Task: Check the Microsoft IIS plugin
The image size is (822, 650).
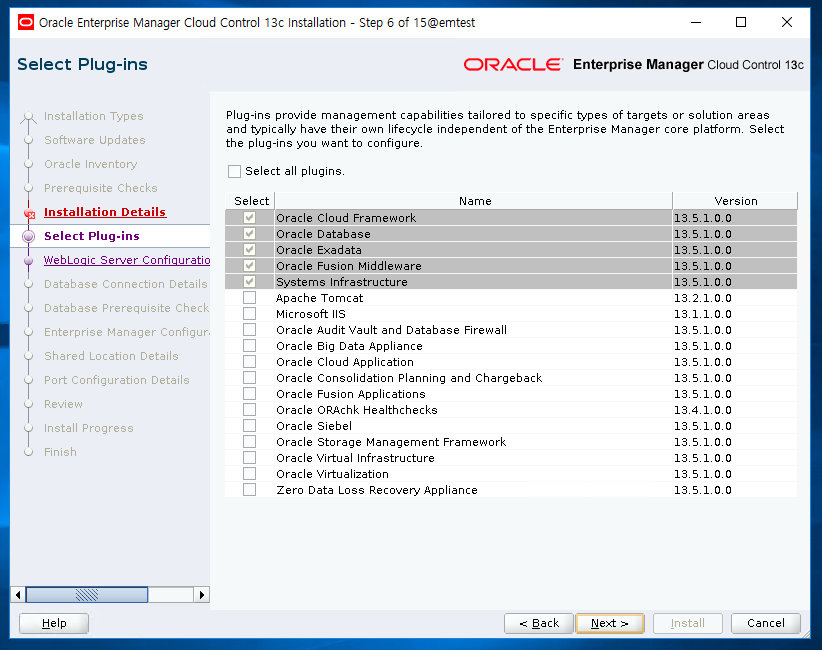Action: click(x=251, y=314)
